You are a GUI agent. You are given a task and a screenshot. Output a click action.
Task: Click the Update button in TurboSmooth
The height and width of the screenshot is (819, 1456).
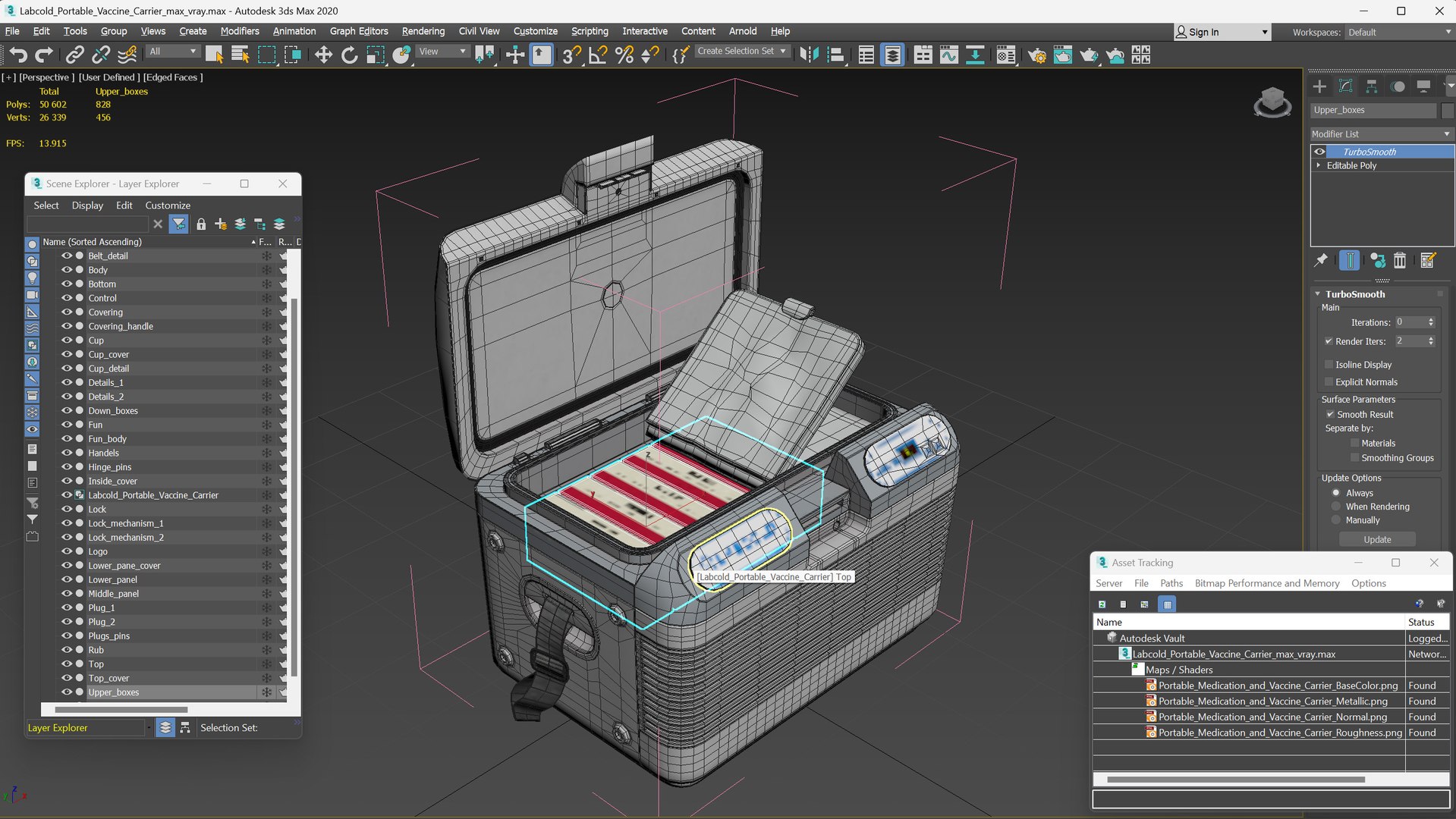point(1377,540)
